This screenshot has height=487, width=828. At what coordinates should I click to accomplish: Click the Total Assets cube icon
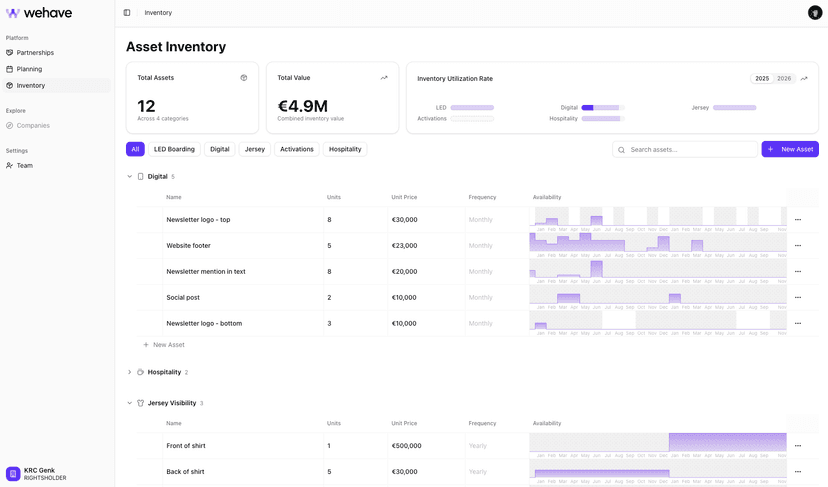(244, 78)
